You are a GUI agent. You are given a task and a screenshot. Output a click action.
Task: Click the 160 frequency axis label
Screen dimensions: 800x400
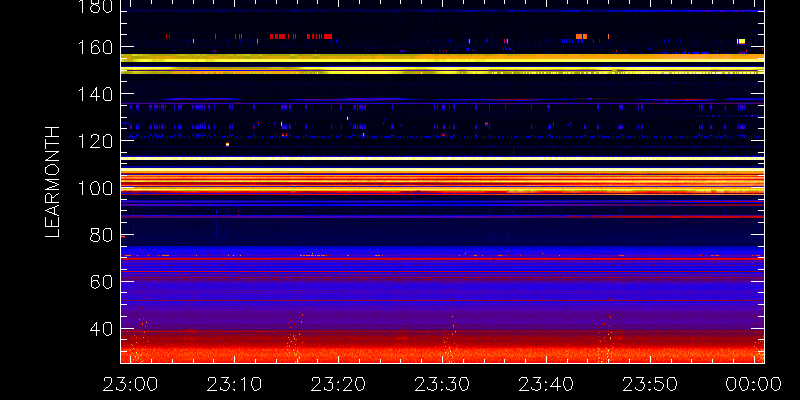click(96, 47)
